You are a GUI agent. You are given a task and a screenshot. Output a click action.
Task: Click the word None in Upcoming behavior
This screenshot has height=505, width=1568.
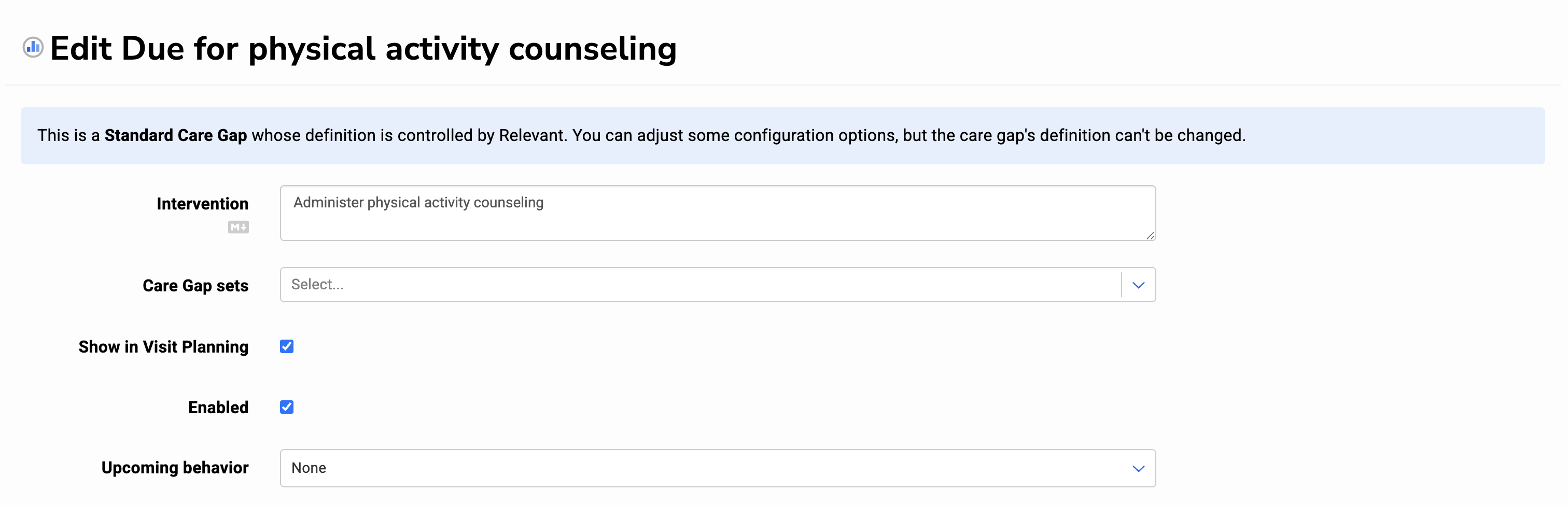309,469
